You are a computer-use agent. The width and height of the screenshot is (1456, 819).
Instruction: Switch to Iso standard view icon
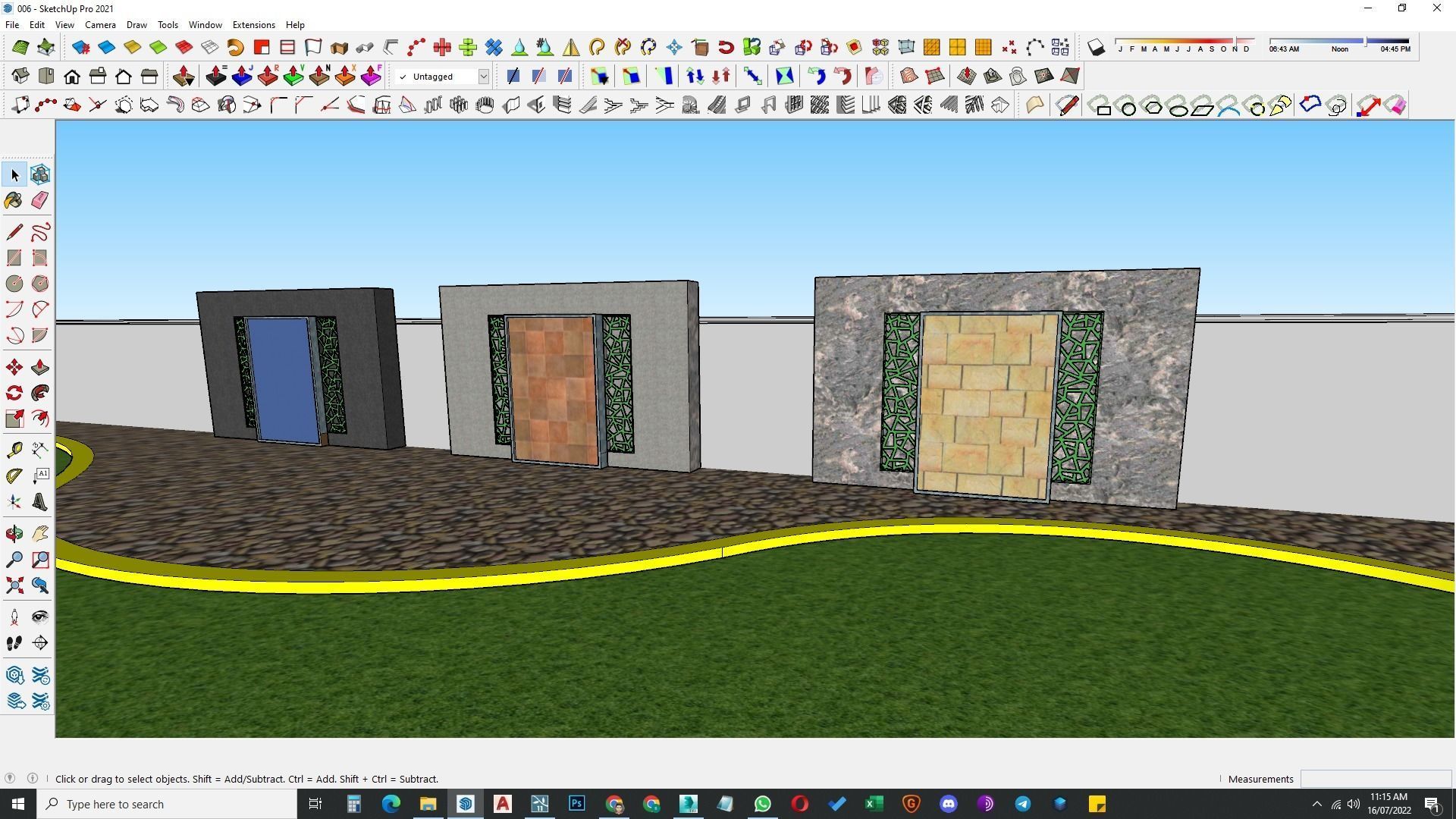tap(20, 77)
